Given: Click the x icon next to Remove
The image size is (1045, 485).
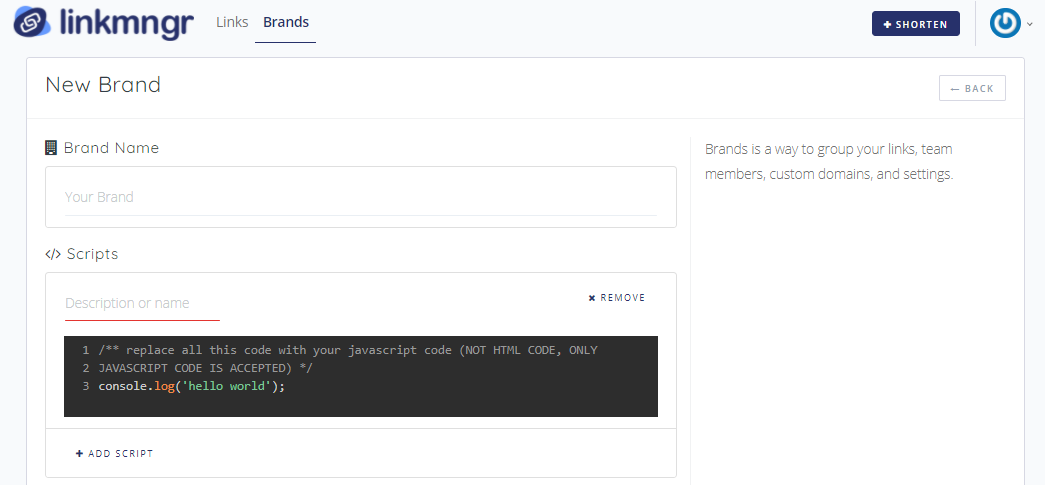Looking at the screenshot, I should click(592, 298).
